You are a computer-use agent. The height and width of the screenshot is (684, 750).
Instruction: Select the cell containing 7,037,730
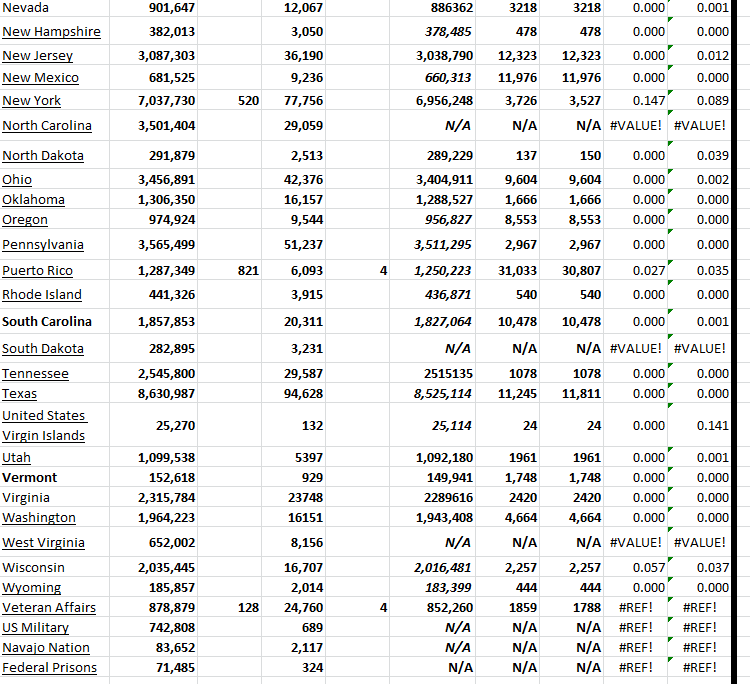coord(166,101)
